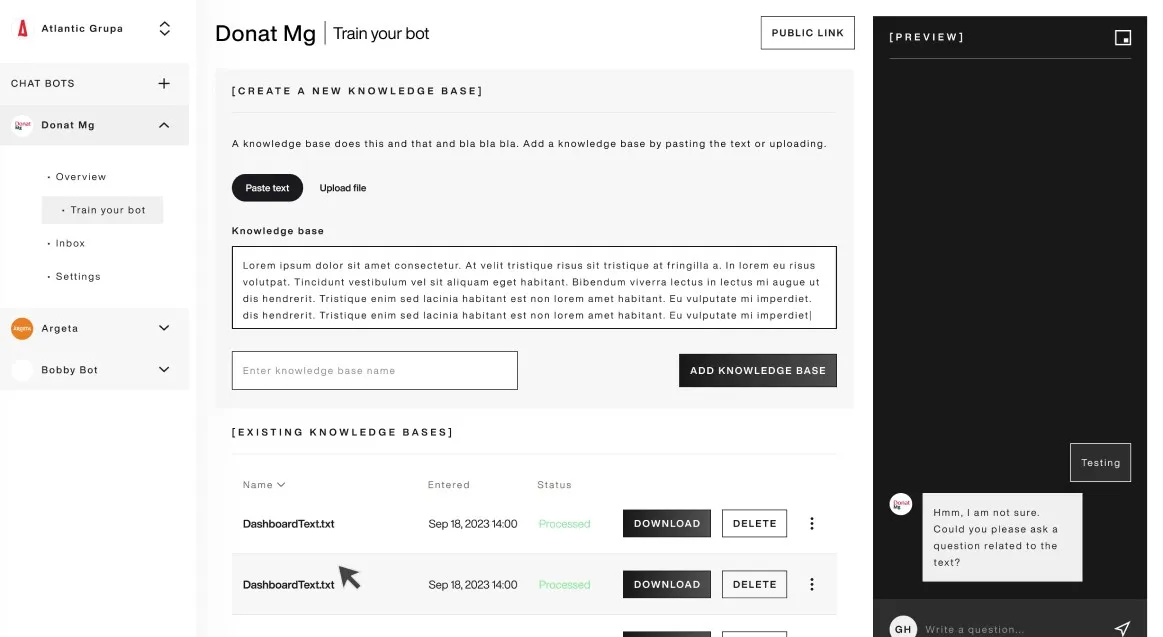
Task: Expand the Bobby Bot section
Action: tap(164, 370)
